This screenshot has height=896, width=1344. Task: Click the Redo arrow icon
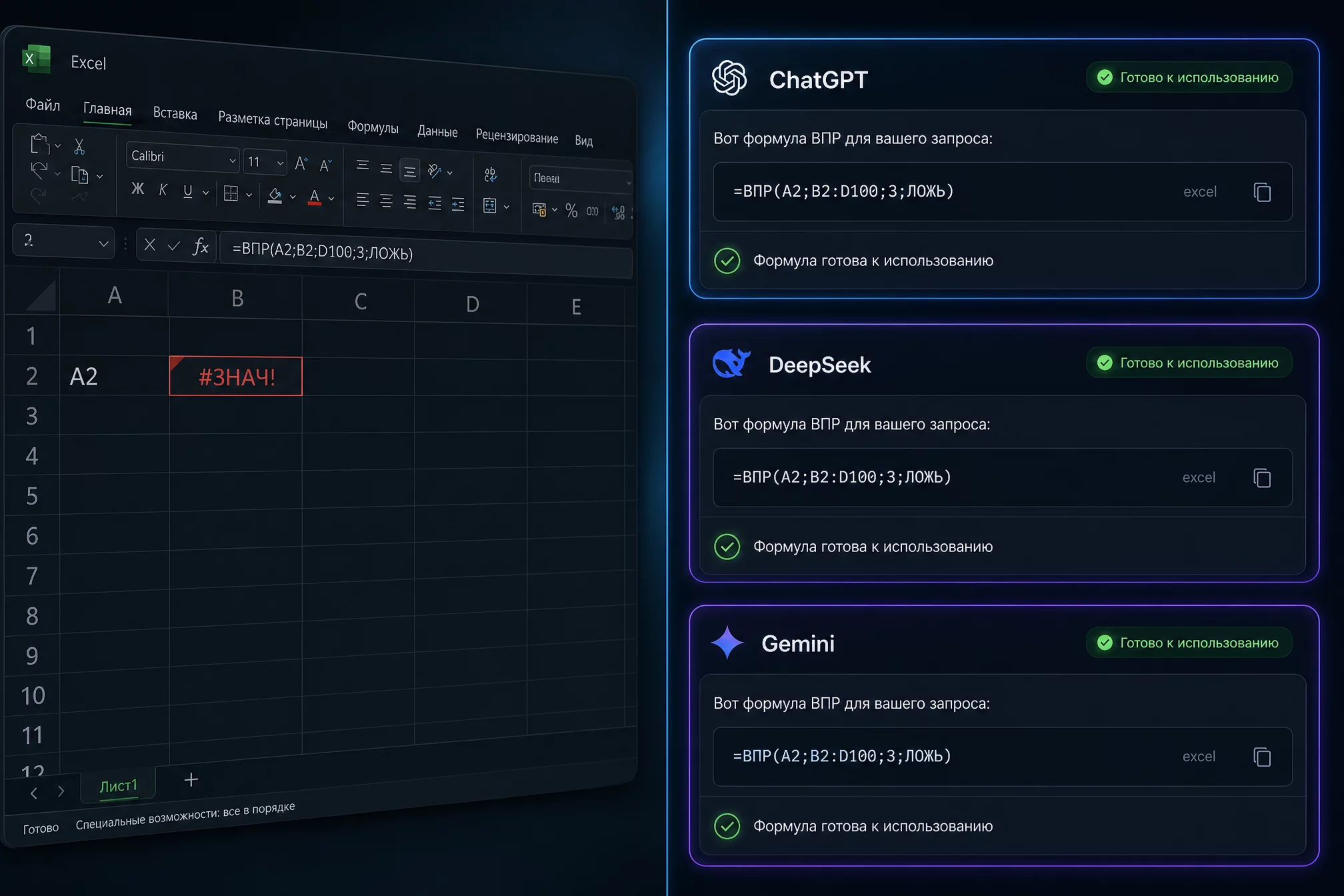click(38, 195)
